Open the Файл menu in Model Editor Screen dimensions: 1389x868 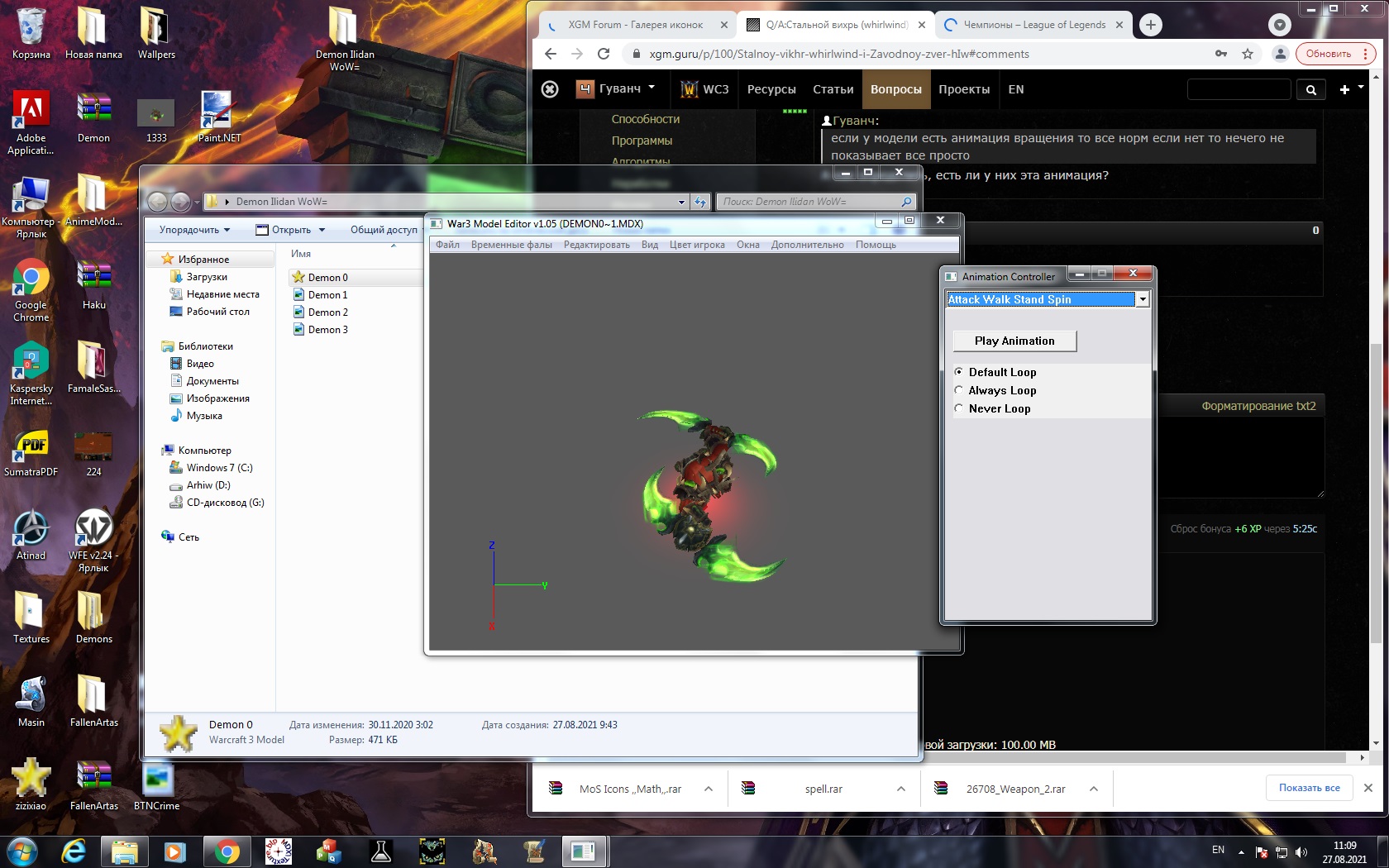click(447, 245)
